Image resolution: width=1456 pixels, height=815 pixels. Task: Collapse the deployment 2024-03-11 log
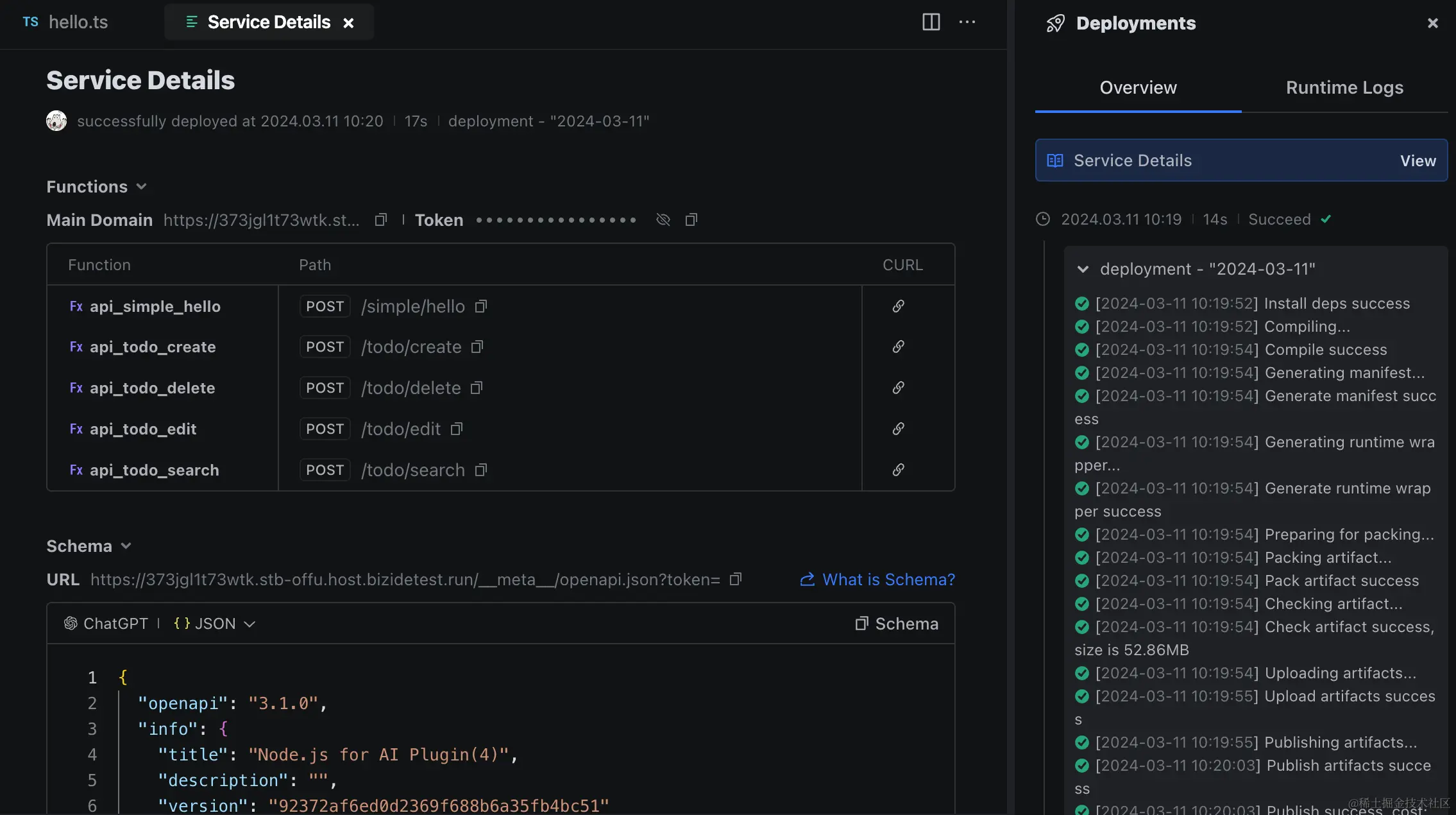coord(1083,270)
